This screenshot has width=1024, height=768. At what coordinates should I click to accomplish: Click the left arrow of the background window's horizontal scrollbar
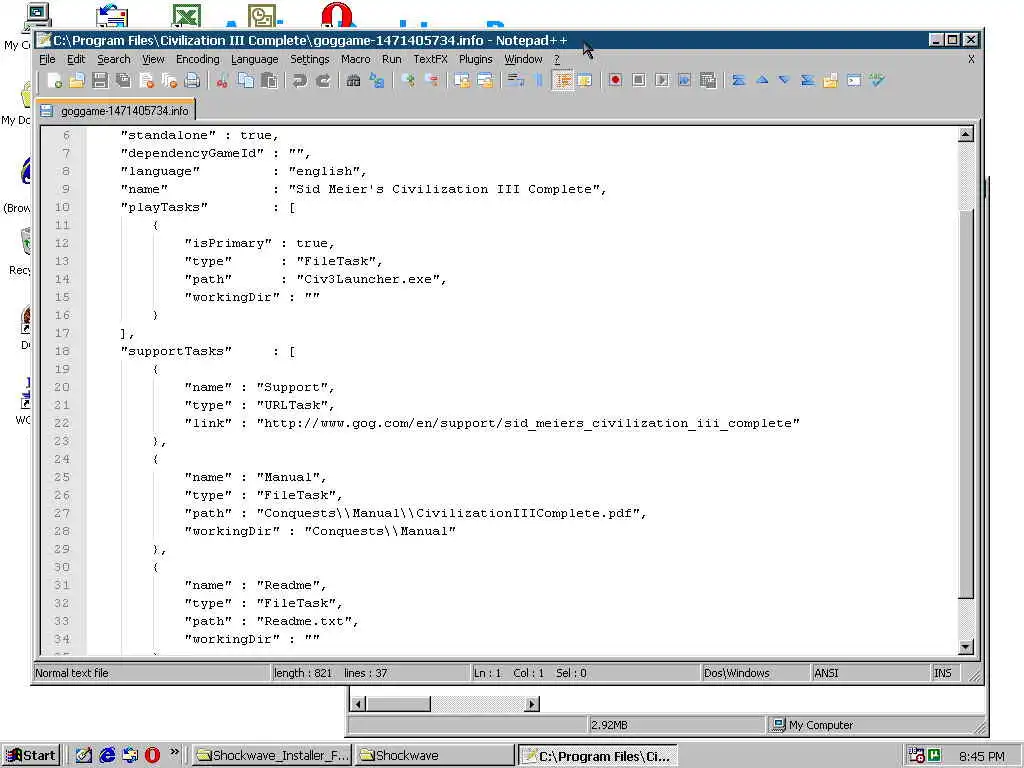pos(358,704)
